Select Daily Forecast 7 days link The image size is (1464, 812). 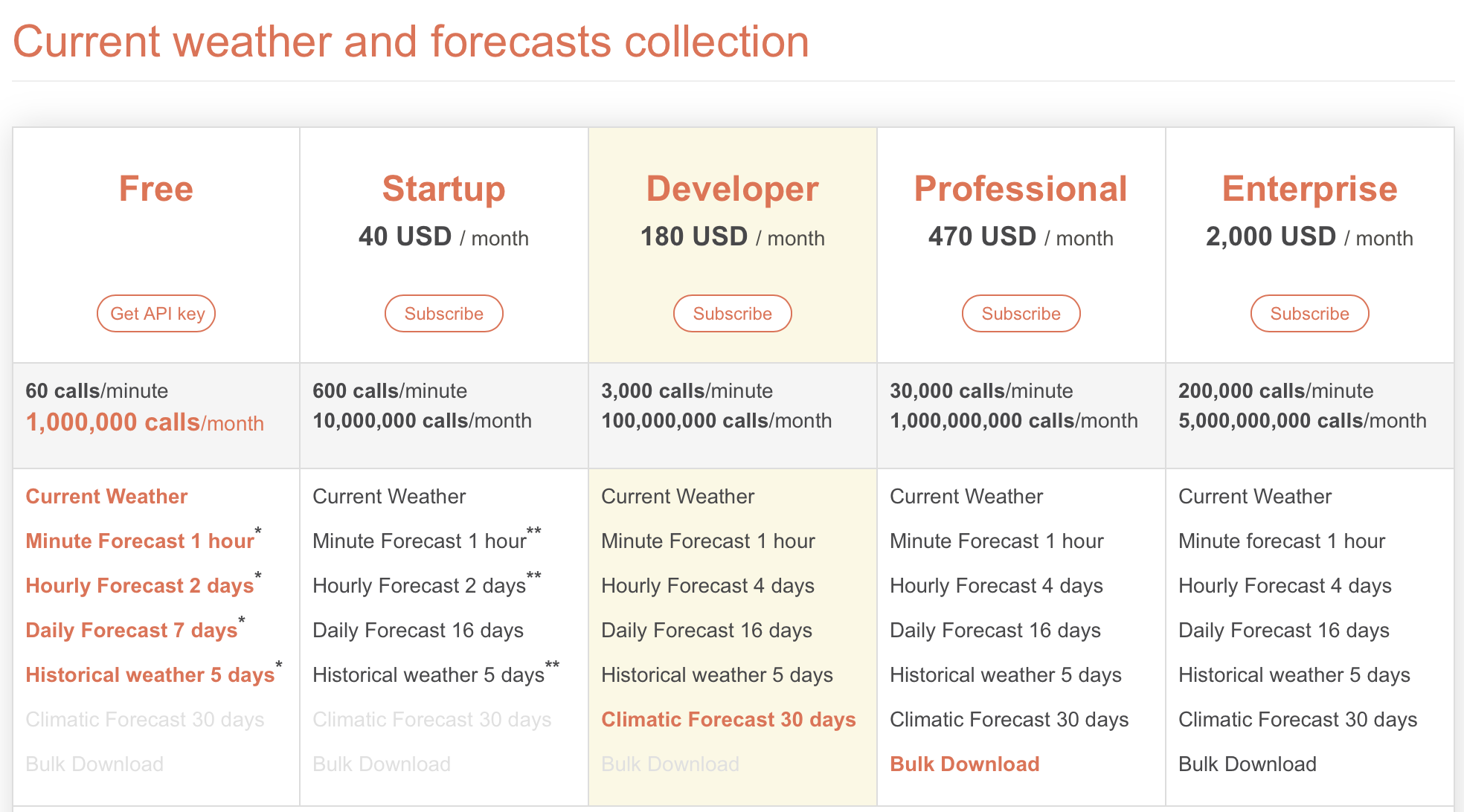132,631
